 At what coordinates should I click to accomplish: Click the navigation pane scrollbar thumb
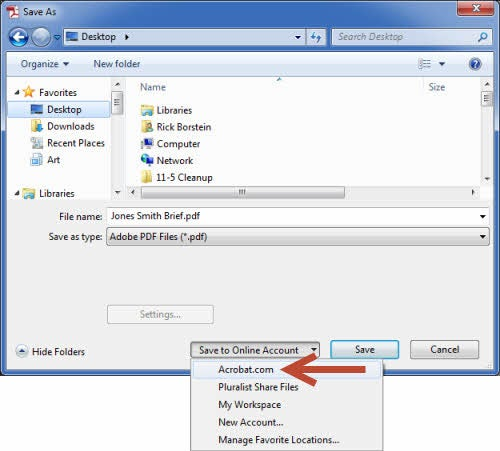[117, 102]
